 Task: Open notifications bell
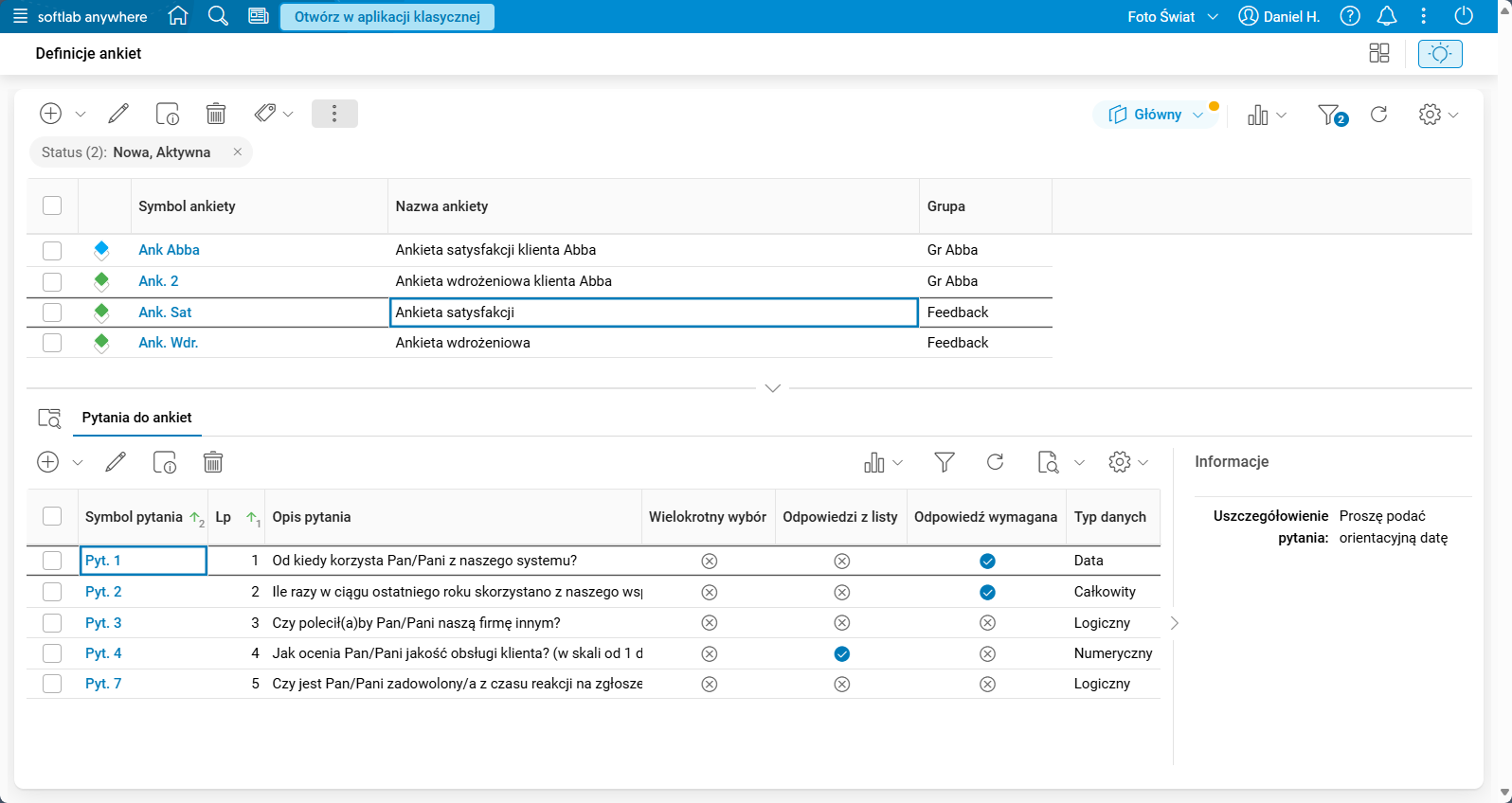(x=1386, y=16)
